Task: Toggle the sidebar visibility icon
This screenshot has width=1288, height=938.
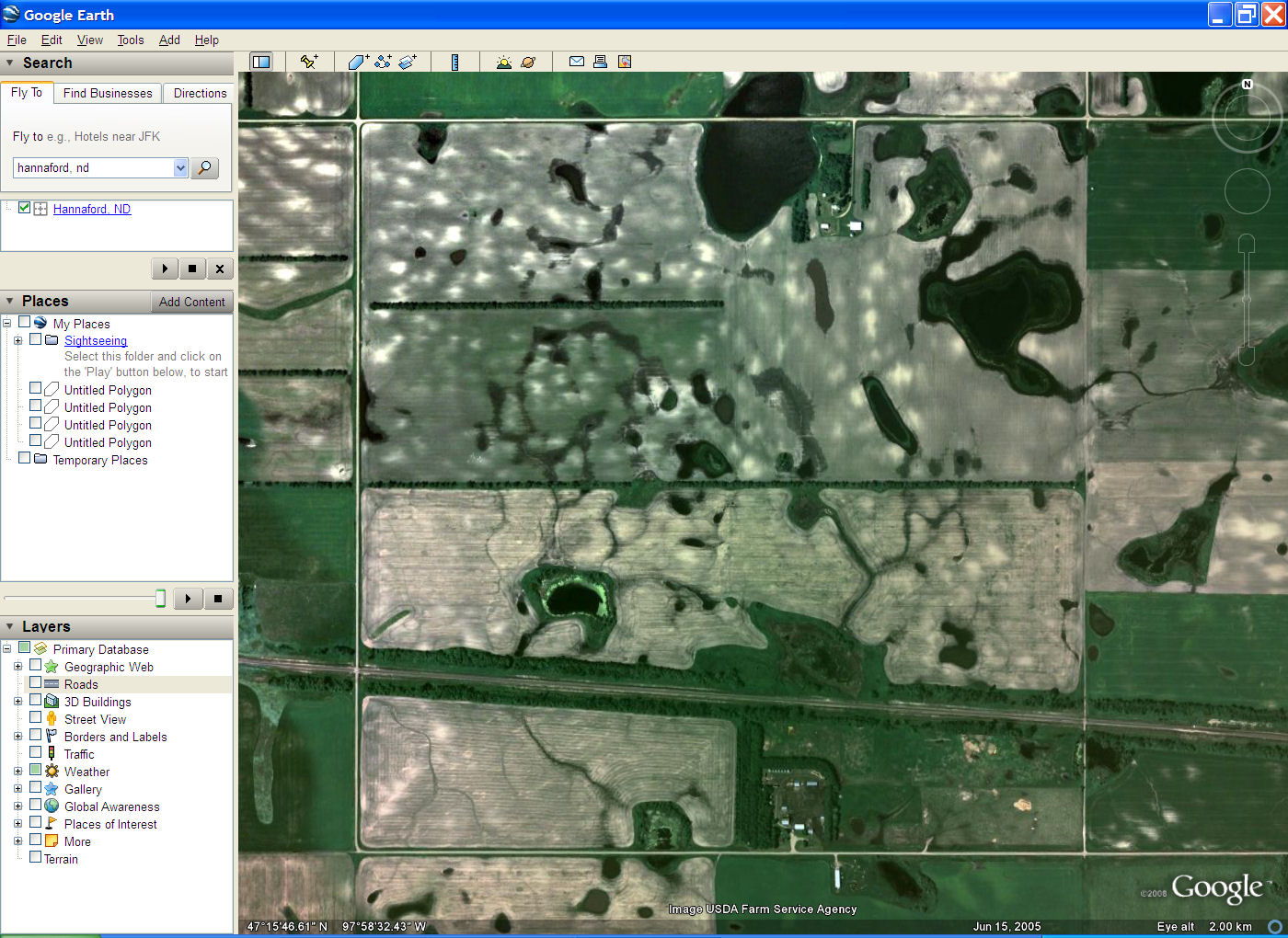Action: coord(261,62)
